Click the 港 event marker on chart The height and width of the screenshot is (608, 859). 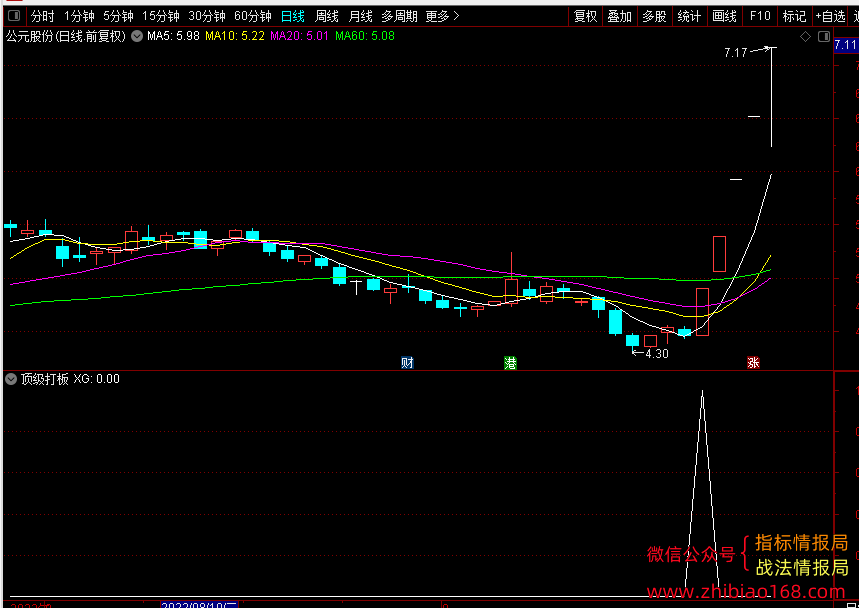tap(510, 363)
